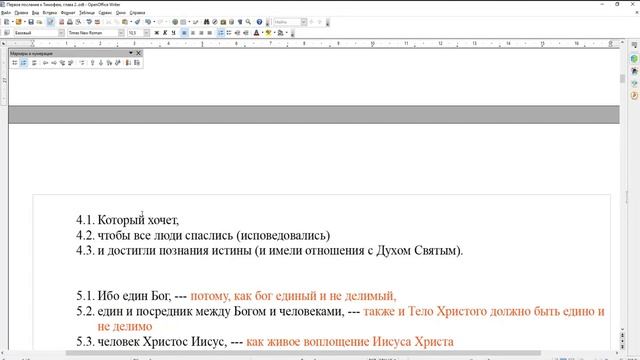Open the Справка menu

pyautogui.click(x=138, y=13)
